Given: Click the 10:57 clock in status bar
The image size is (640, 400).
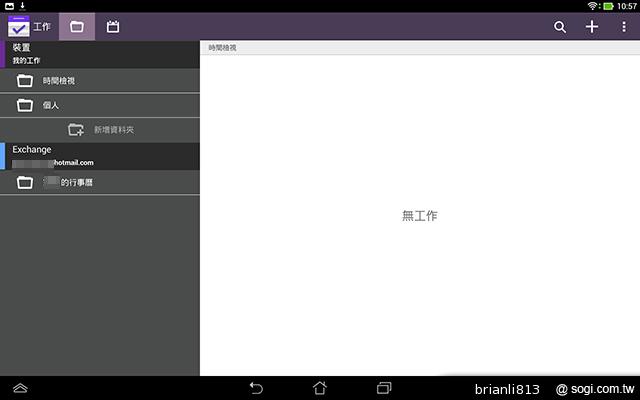Looking at the screenshot, I should pyautogui.click(x=627, y=6).
